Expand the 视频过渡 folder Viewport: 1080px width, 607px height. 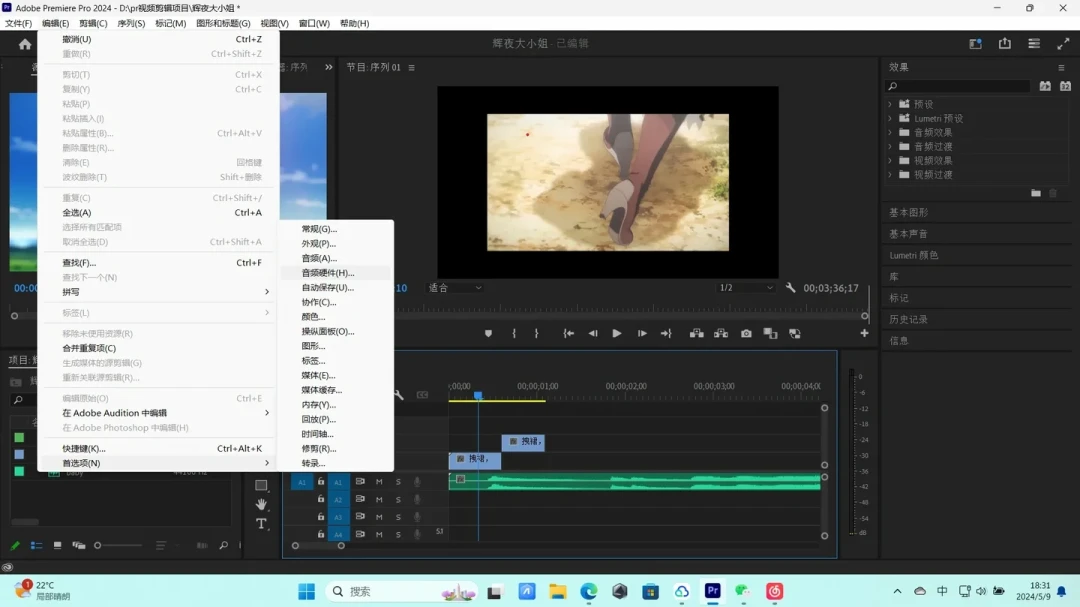coord(890,174)
